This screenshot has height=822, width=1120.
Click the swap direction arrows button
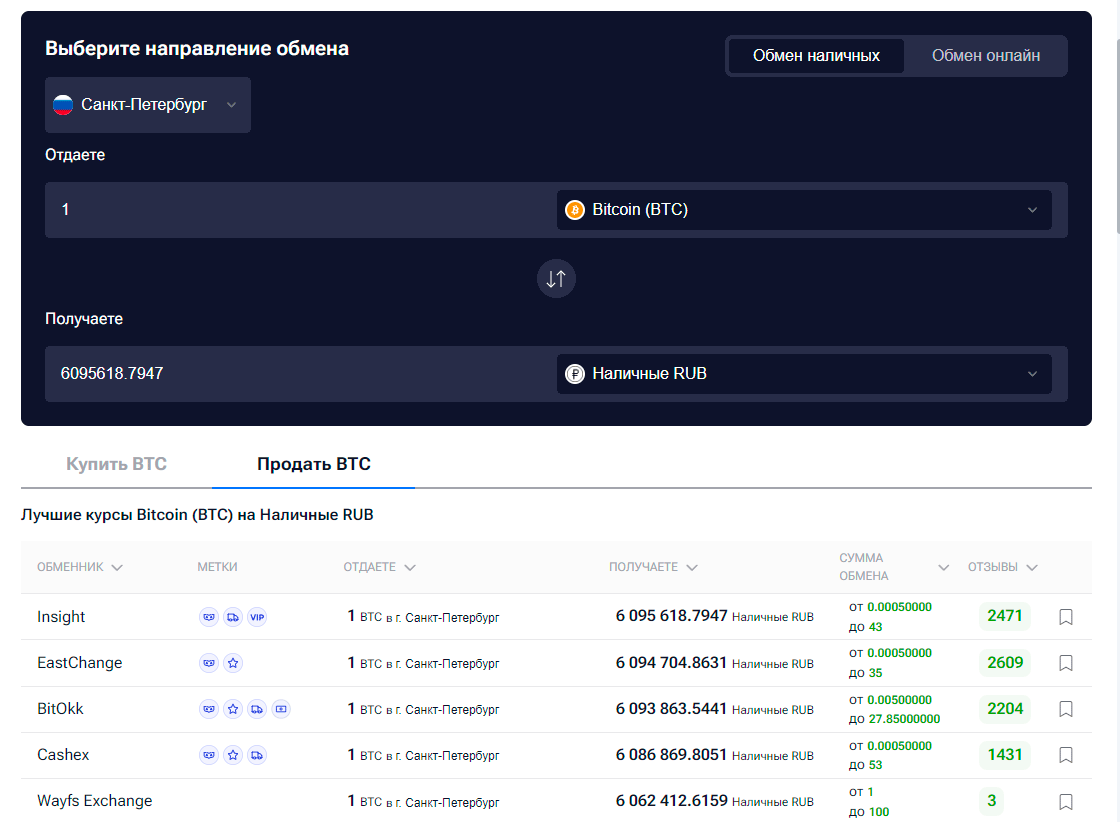click(556, 279)
